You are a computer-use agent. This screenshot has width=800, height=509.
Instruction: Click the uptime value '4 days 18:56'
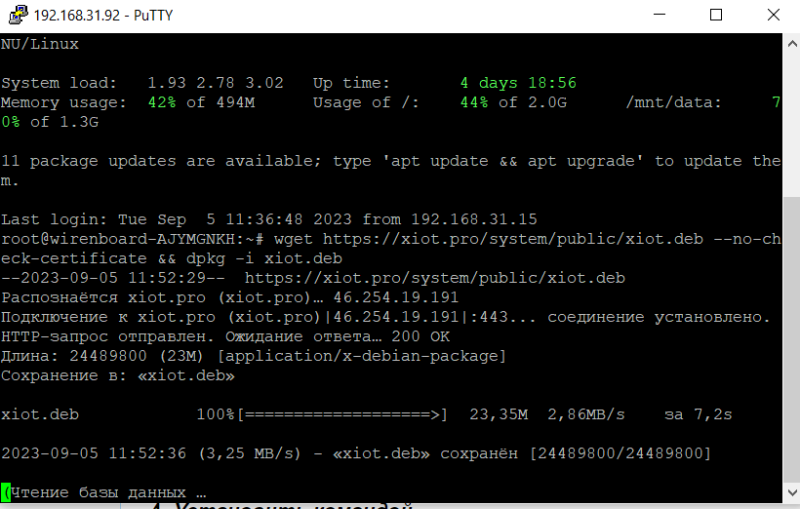(518, 83)
